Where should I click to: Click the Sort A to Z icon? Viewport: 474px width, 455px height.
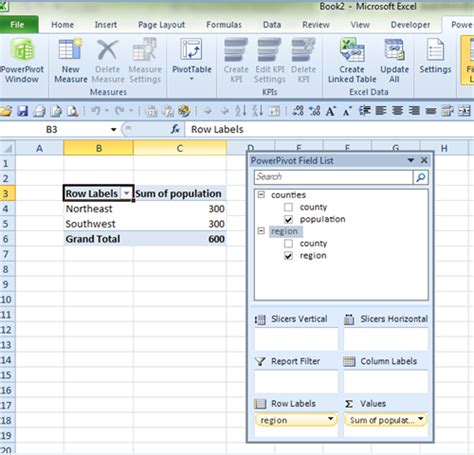[241, 111]
